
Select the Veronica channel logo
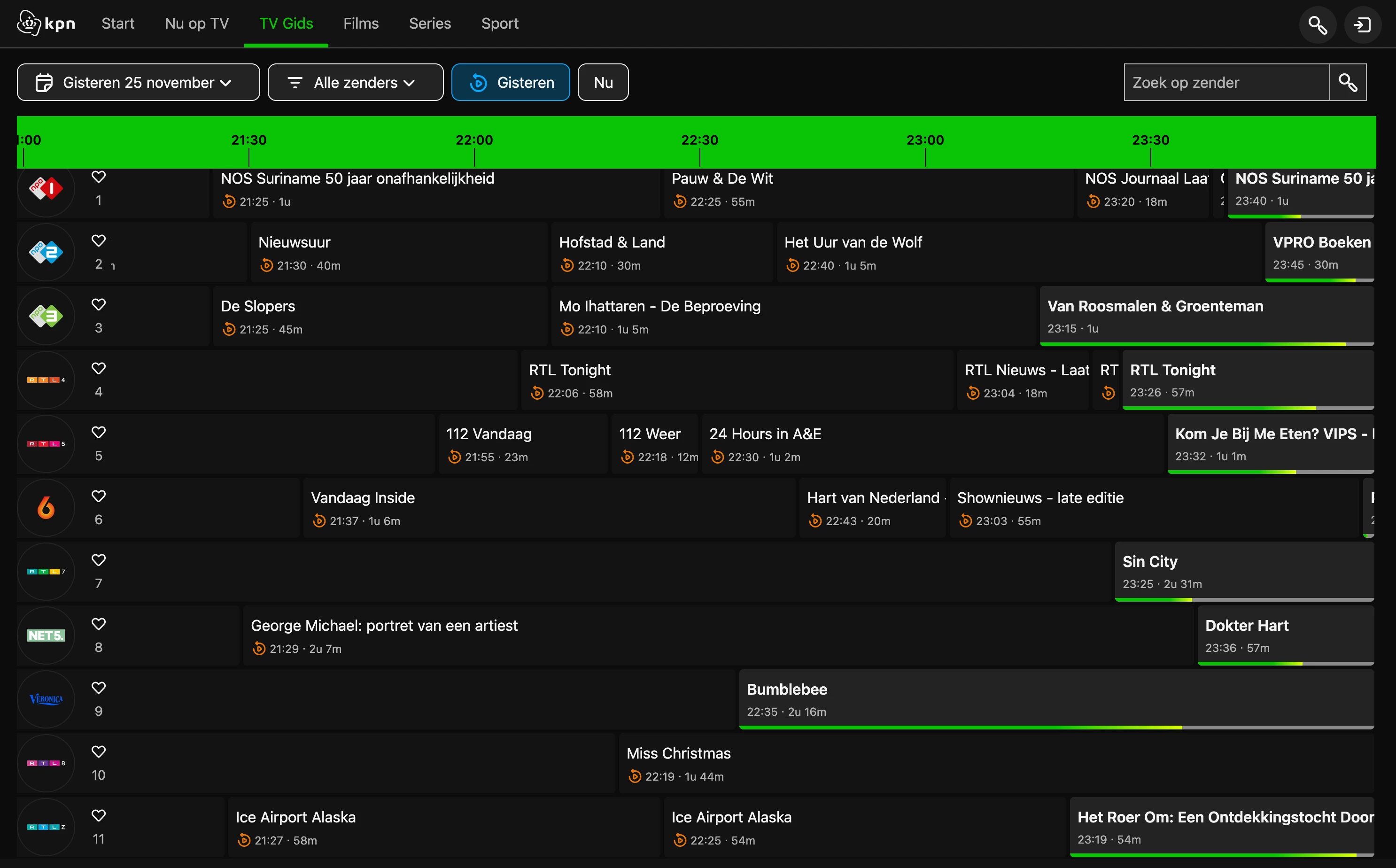tap(46, 699)
